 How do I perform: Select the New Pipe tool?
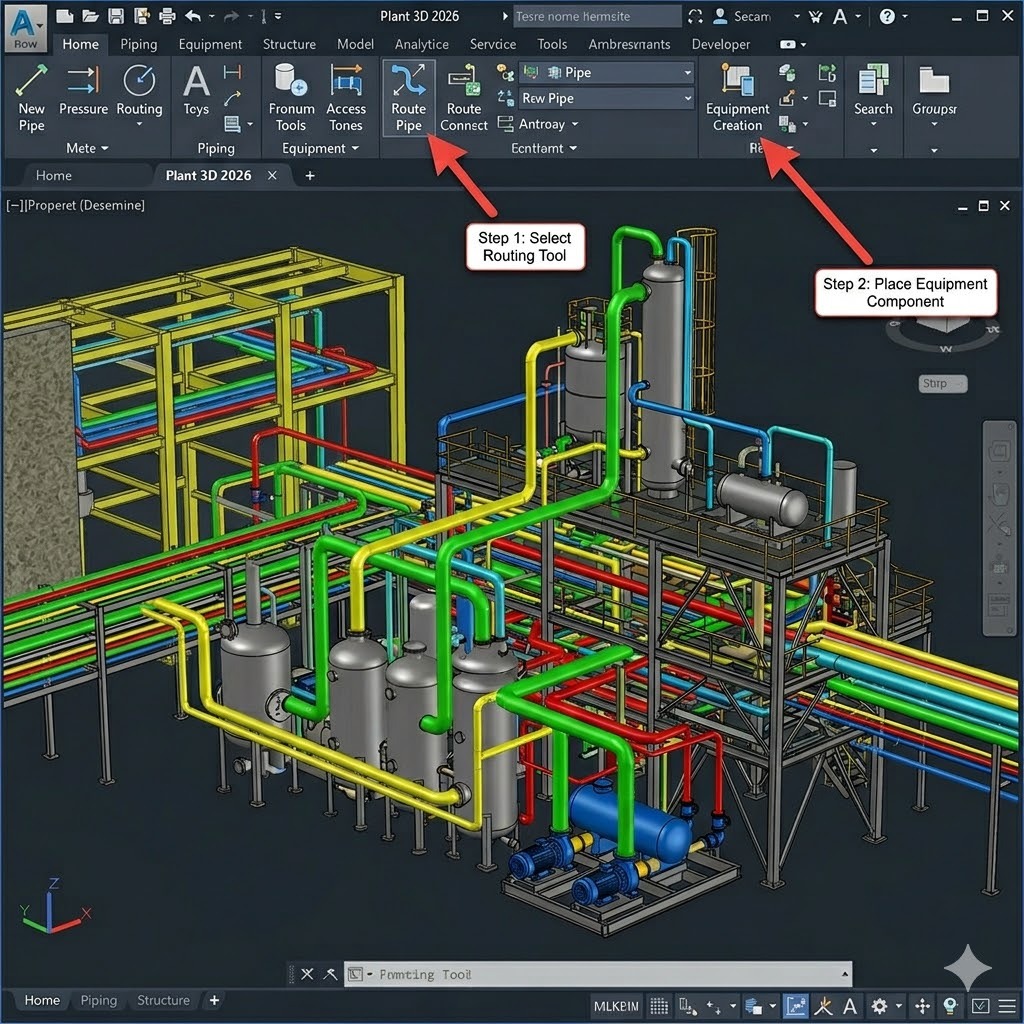click(x=31, y=98)
